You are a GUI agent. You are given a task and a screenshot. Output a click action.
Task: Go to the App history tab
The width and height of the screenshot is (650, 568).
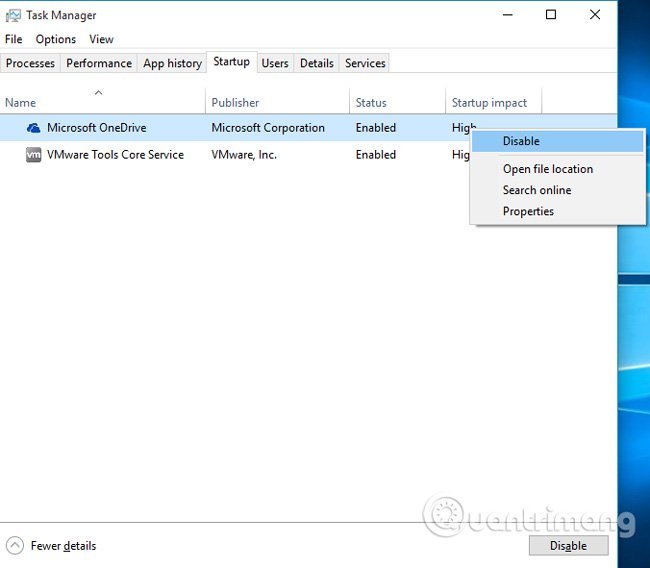172,63
